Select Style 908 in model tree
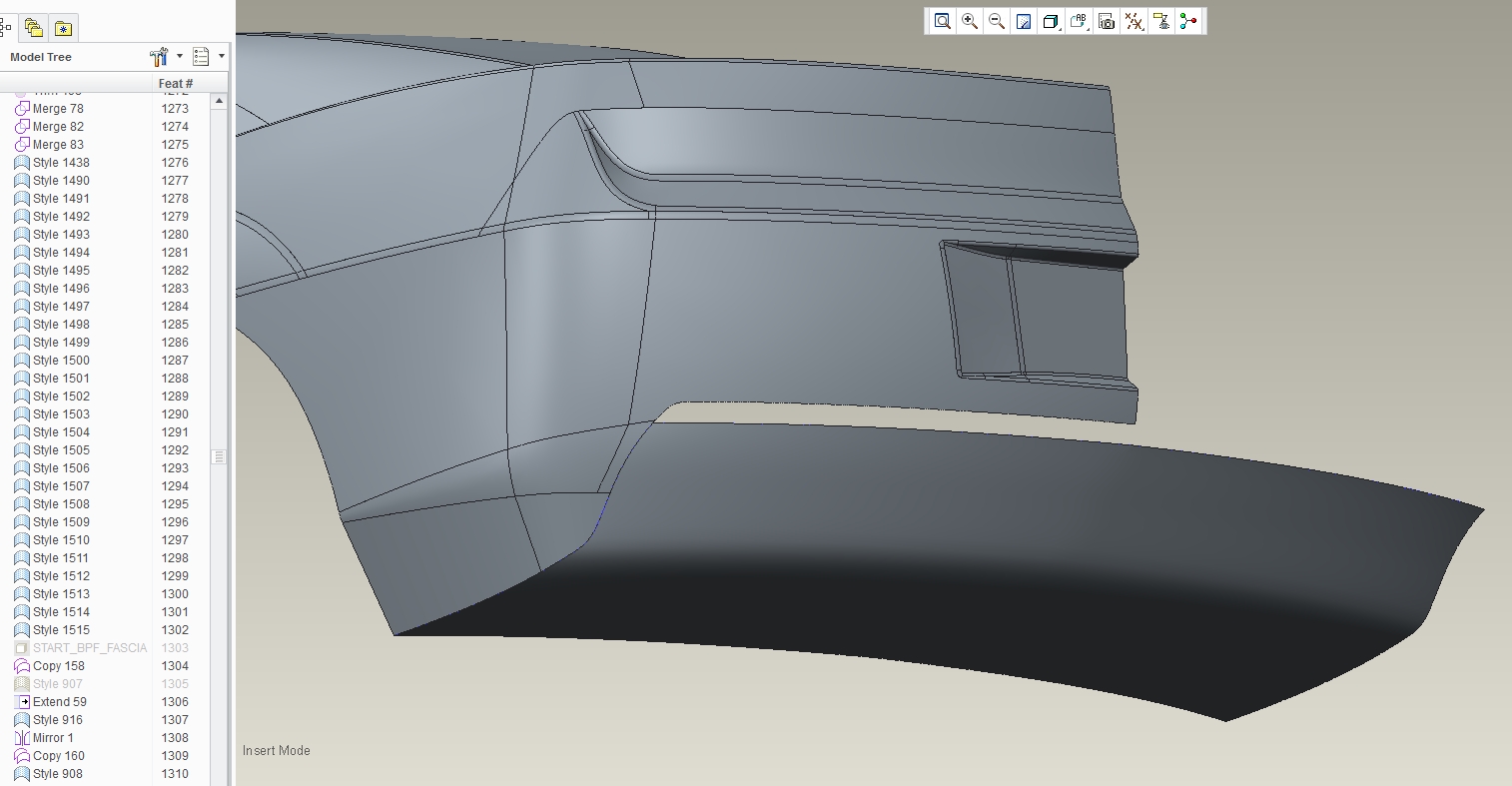 click(x=58, y=774)
